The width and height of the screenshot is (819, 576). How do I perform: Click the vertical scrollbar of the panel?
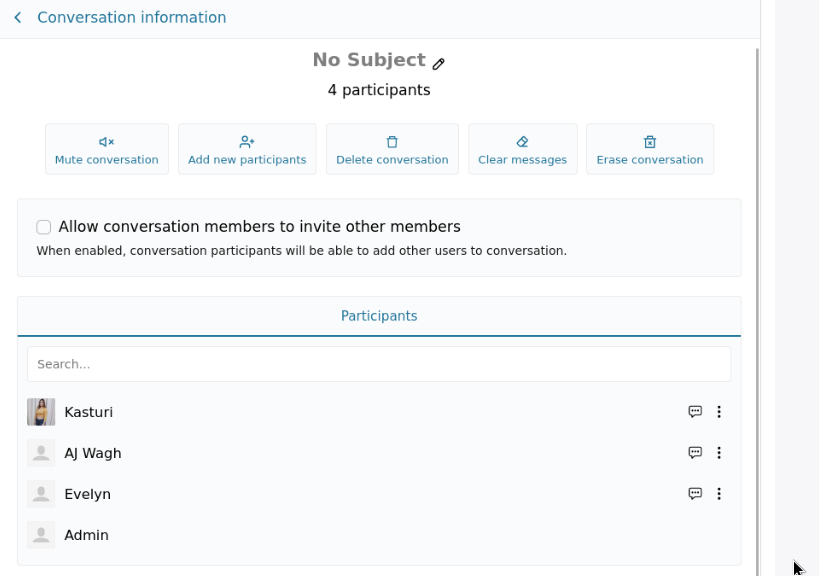[757, 313]
